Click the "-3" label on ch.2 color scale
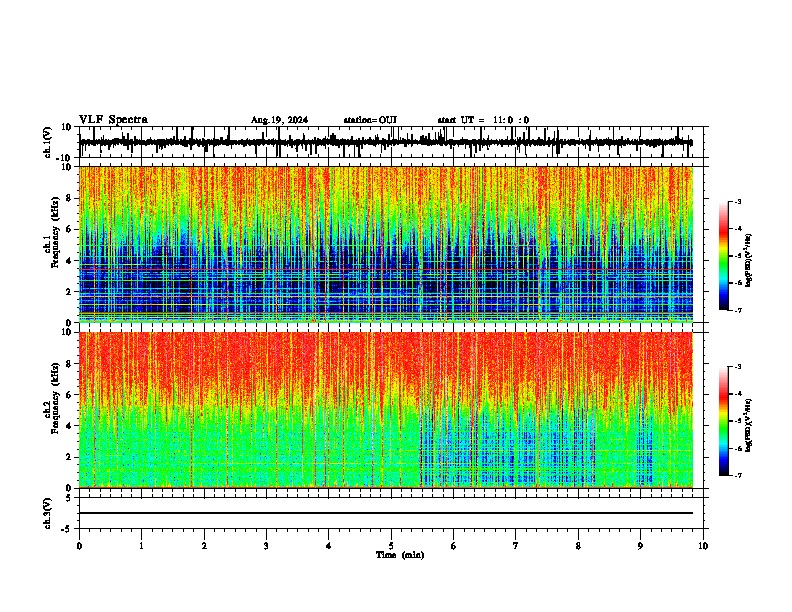Screen dimensions: 792x612 click(737, 367)
